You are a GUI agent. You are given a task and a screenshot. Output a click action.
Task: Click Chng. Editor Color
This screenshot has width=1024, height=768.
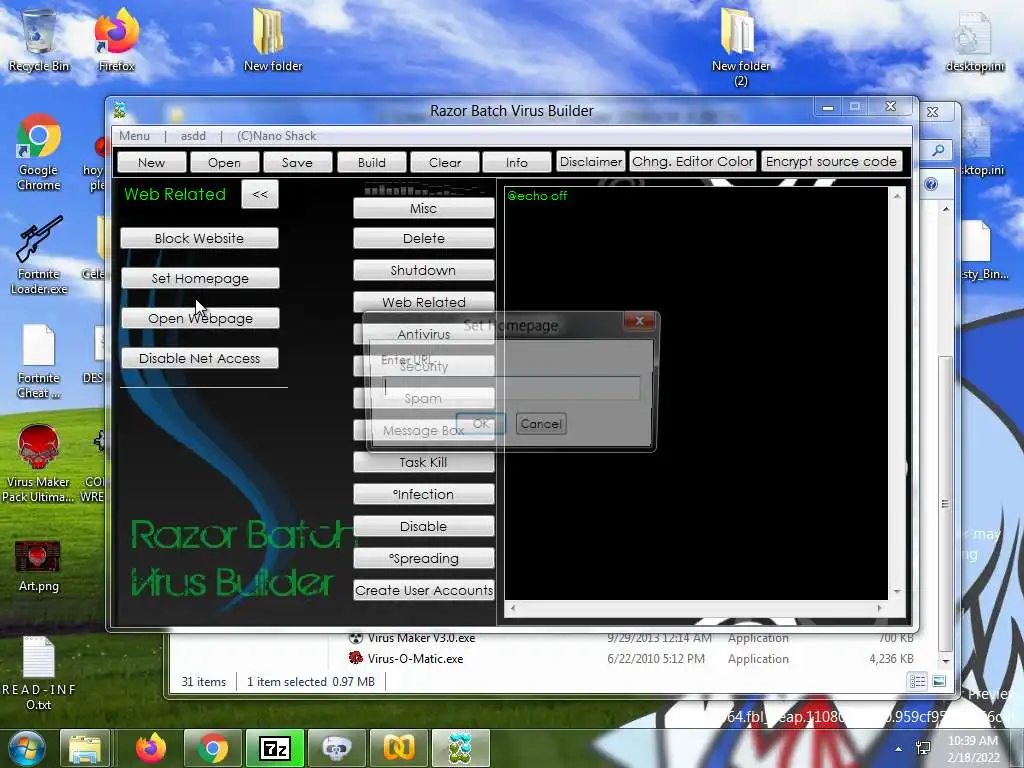coord(693,161)
